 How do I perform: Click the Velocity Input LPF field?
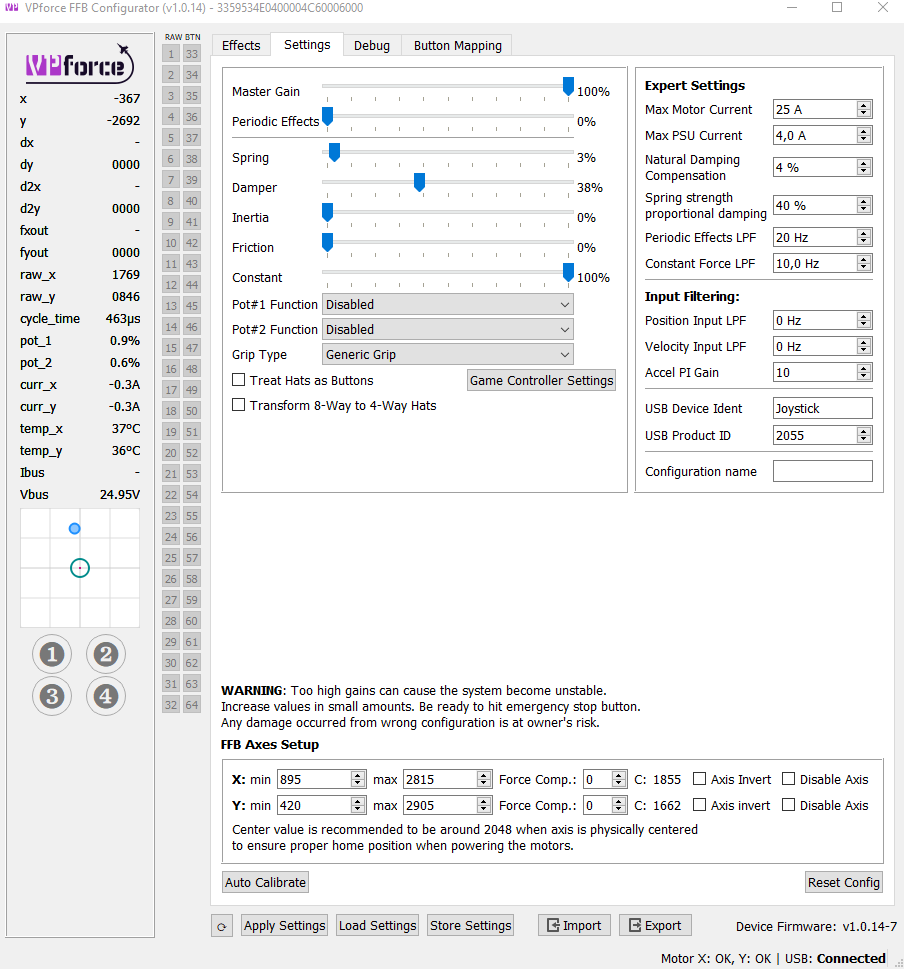coord(822,346)
